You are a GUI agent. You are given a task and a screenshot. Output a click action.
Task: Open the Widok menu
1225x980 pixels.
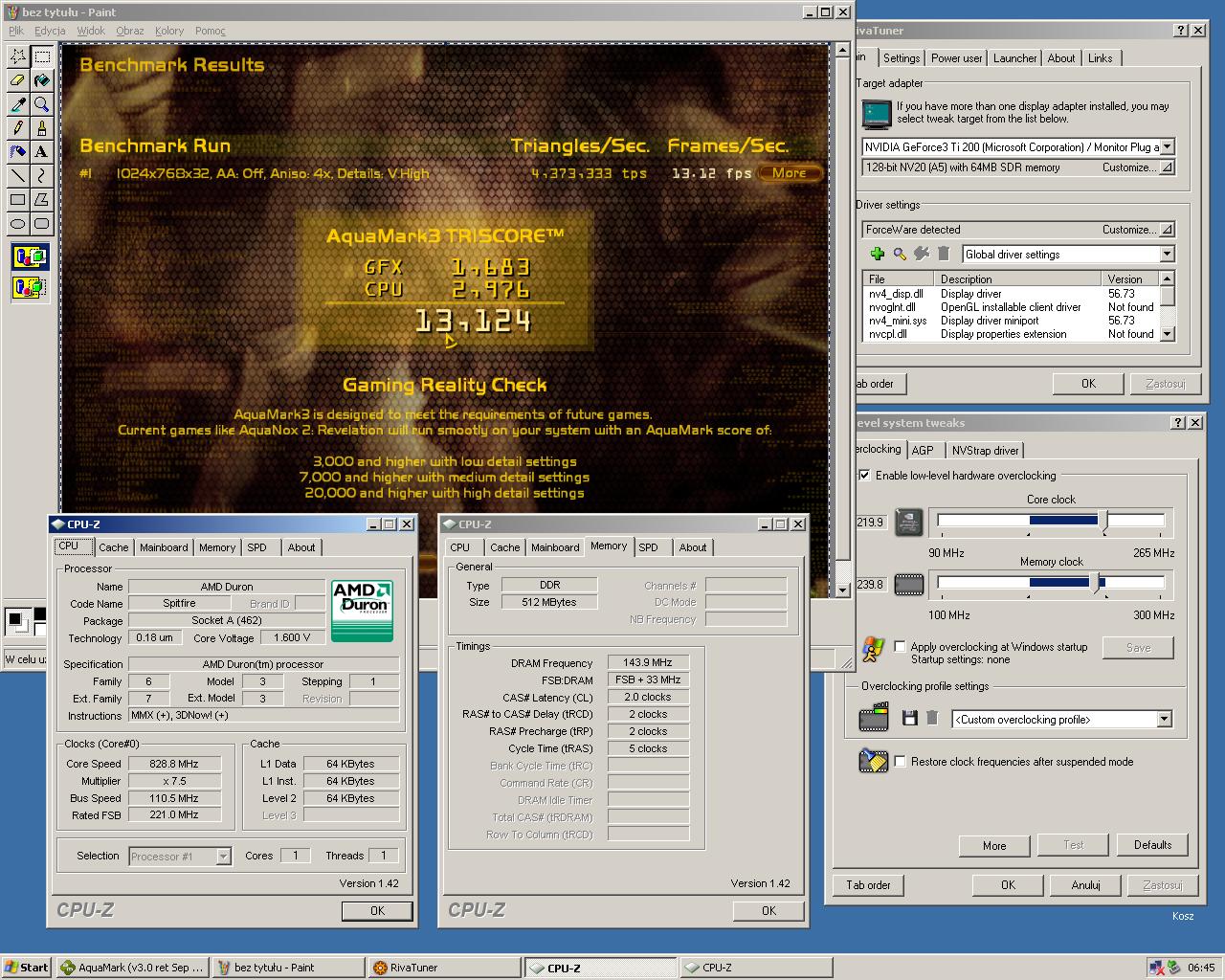(x=91, y=31)
